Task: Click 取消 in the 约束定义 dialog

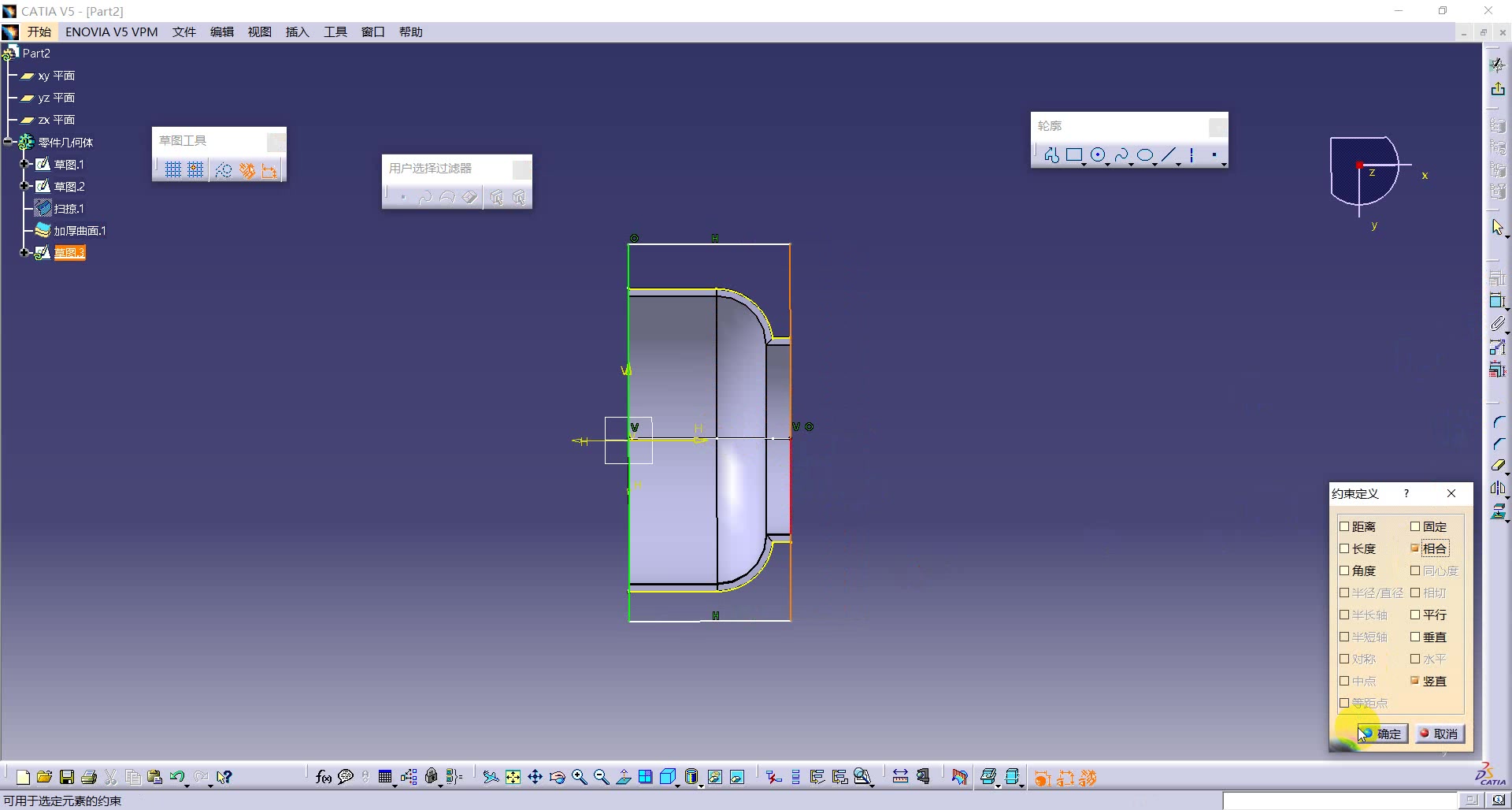Action: tap(1440, 734)
